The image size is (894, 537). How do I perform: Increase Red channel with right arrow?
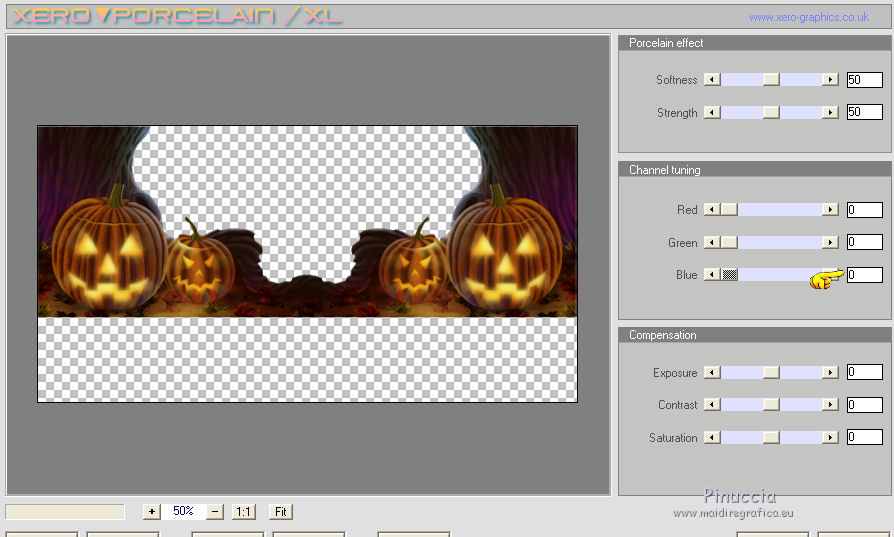[830, 209]
